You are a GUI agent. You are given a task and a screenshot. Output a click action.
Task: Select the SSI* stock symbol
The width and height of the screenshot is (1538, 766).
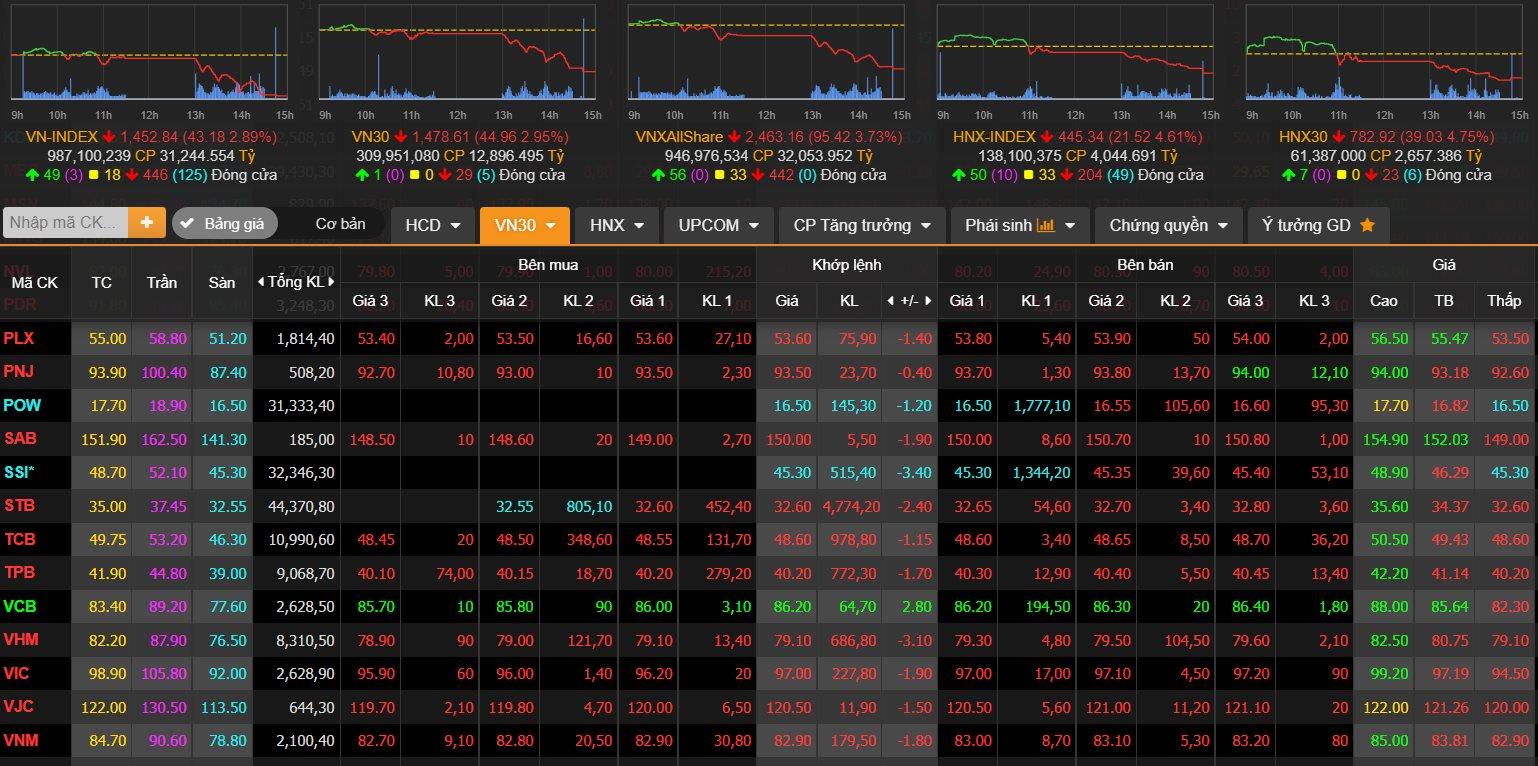tap(19, 473)
